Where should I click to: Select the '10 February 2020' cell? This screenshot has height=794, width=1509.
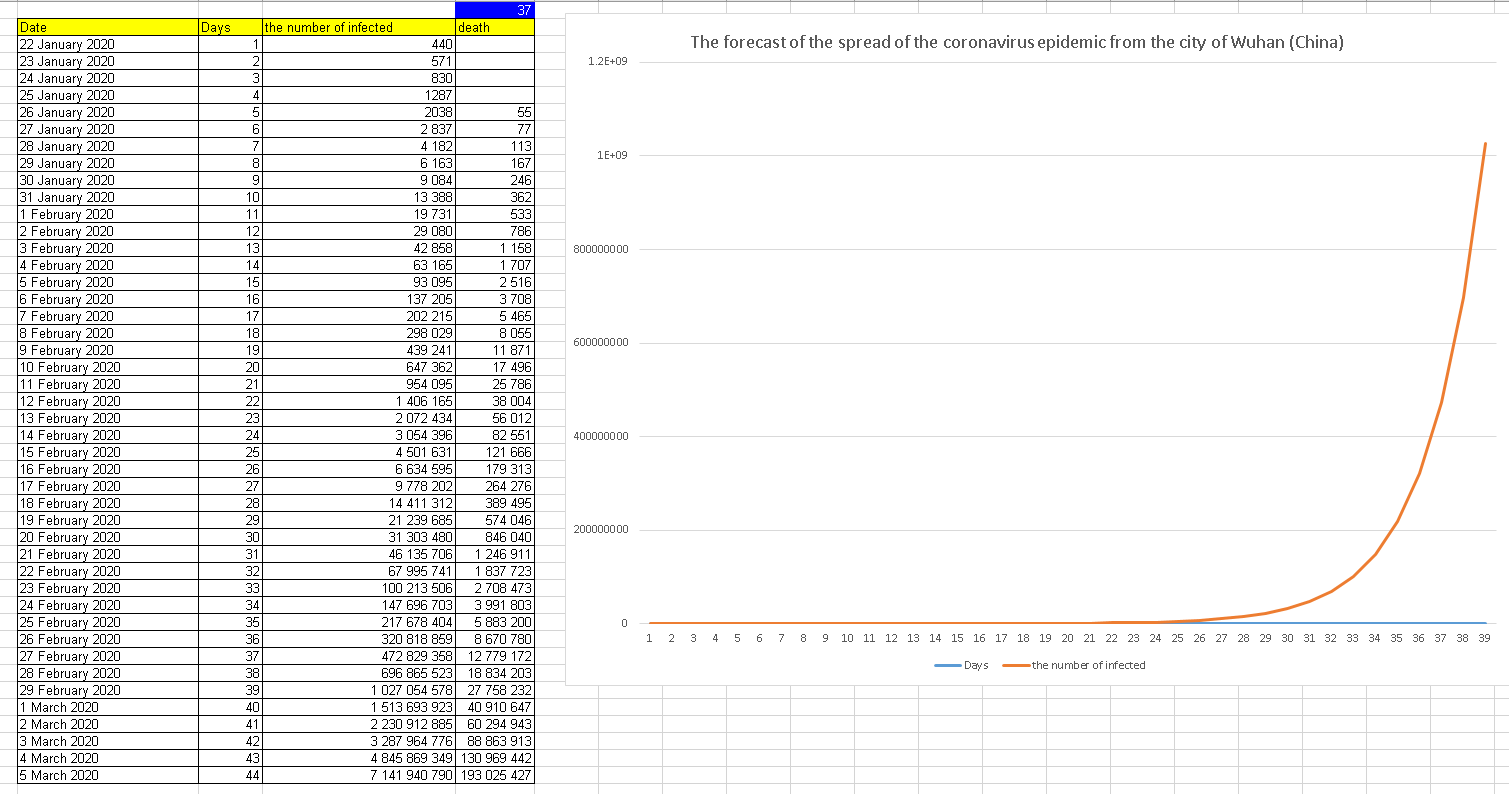pos(108,368)
